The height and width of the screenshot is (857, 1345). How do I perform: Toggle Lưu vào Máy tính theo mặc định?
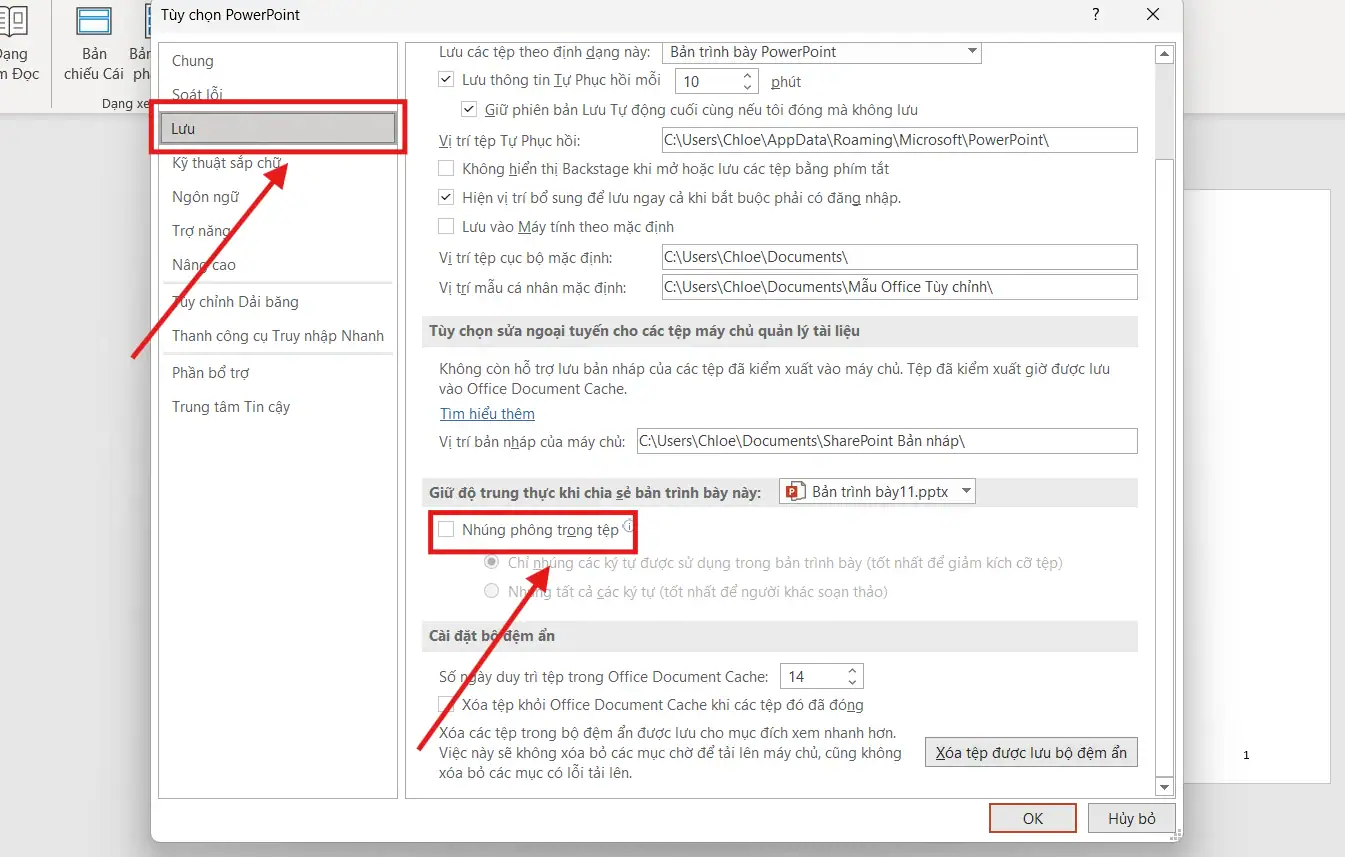coord(446,227)
